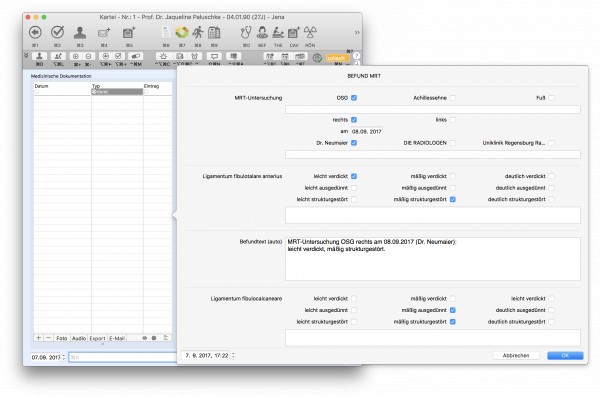Uncheck the Dr. Neumaier checkbox
The height and width of the screenshot is (398, 600).
coord(354,143)
